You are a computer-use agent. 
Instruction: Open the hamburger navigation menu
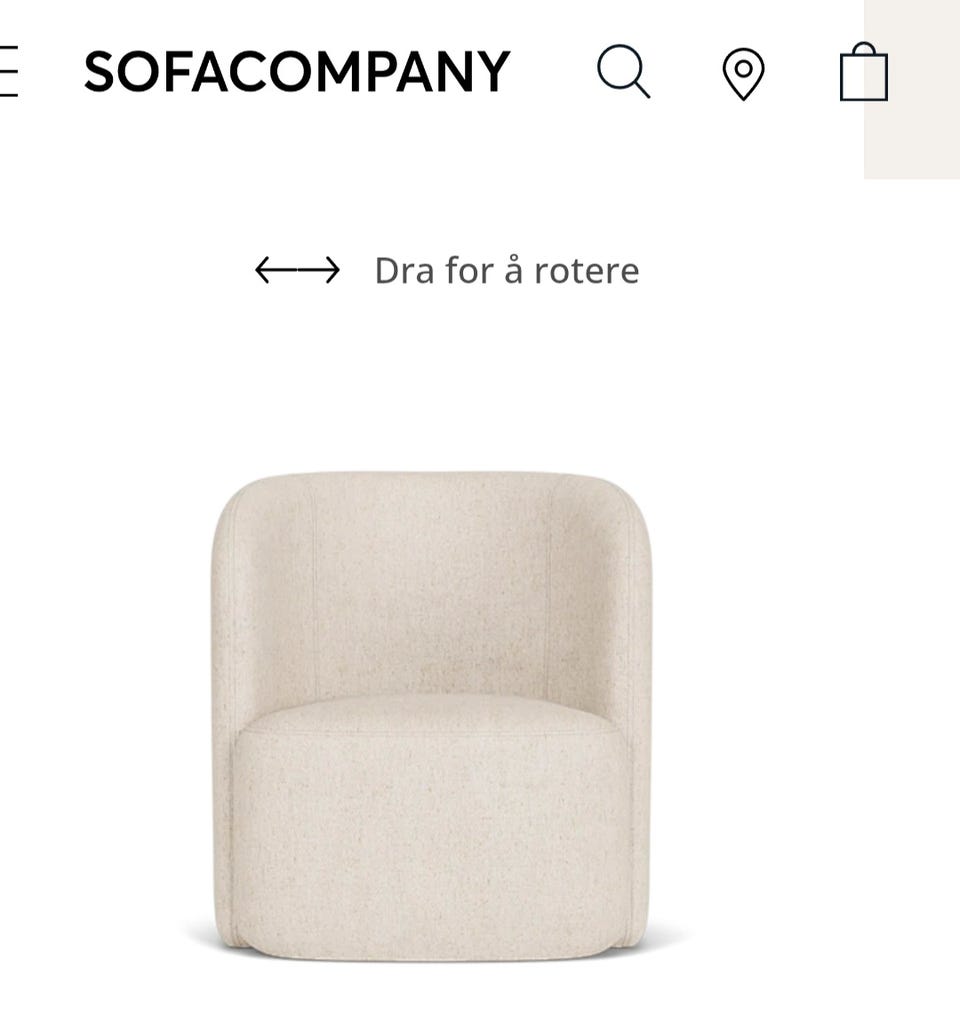tap(8, 71)
